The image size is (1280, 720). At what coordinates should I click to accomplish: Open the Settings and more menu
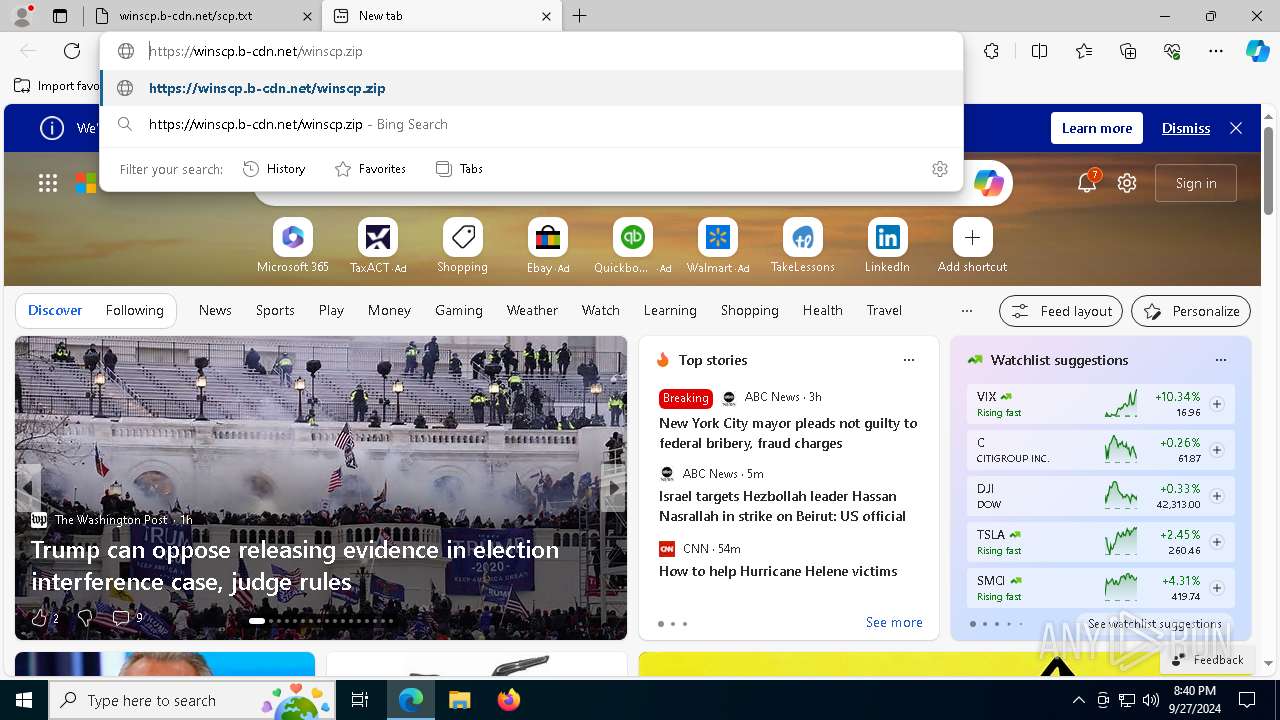(x=1216, y=51)
